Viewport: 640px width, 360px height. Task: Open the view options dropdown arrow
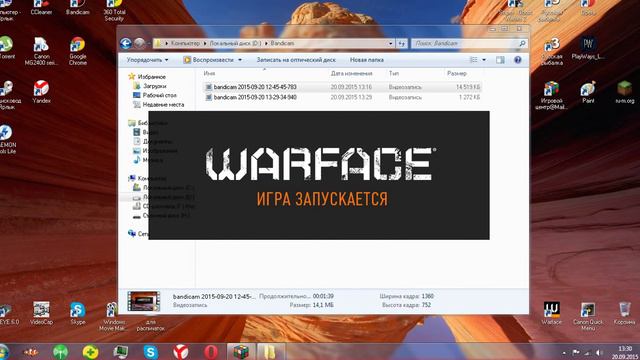click(x=484, y=60)
